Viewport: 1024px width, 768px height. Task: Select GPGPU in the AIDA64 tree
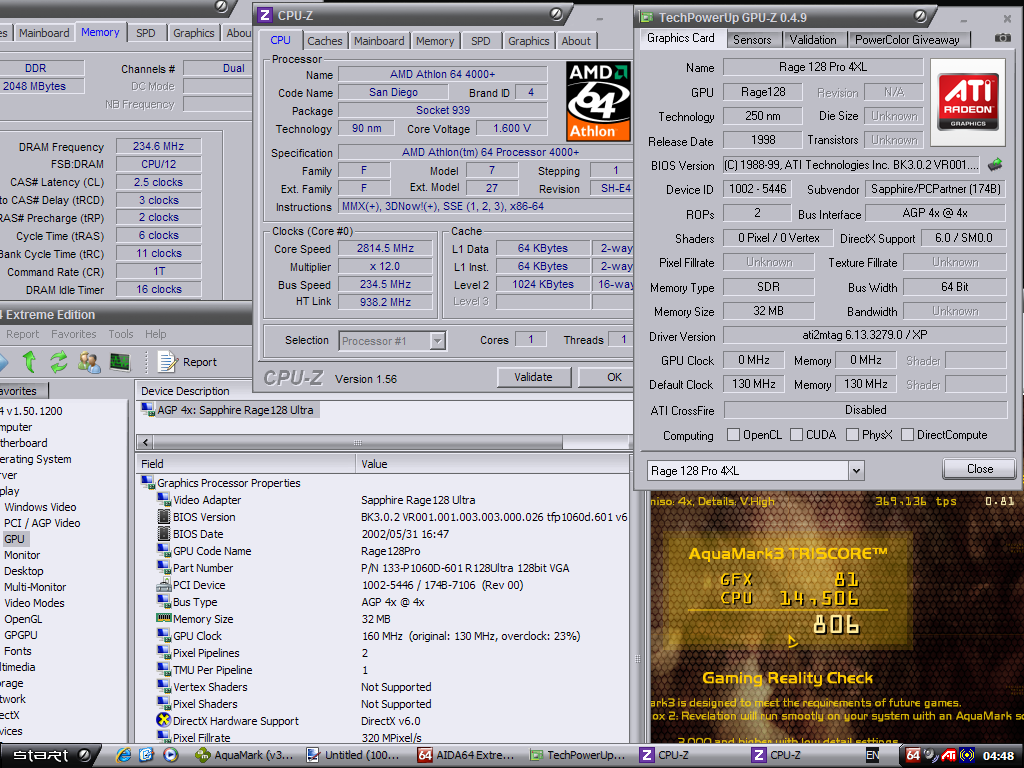(21, 635)
